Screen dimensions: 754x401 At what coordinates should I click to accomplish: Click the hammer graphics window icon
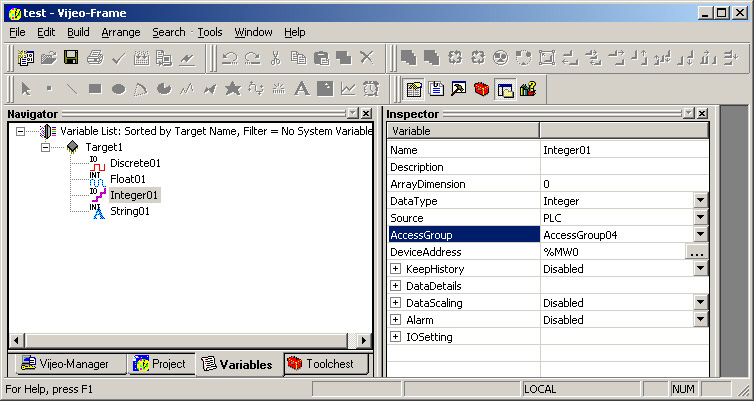459,88
